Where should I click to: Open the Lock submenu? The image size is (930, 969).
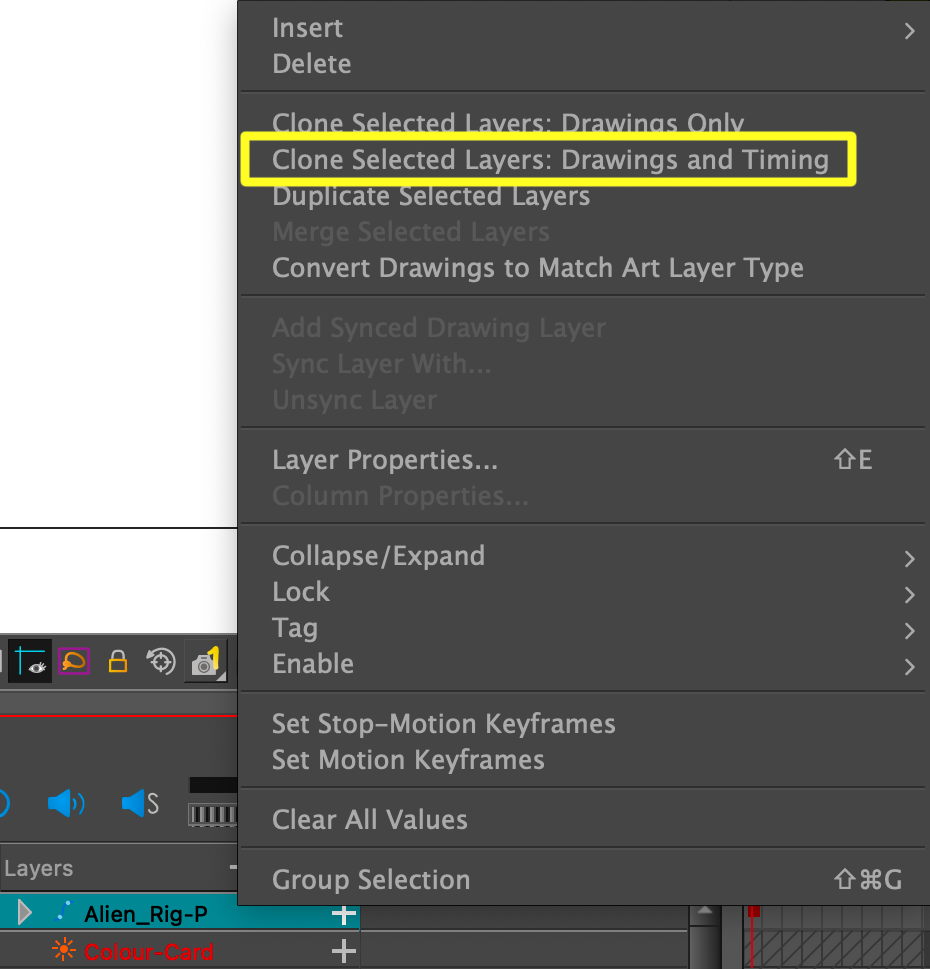click(301, 592)
